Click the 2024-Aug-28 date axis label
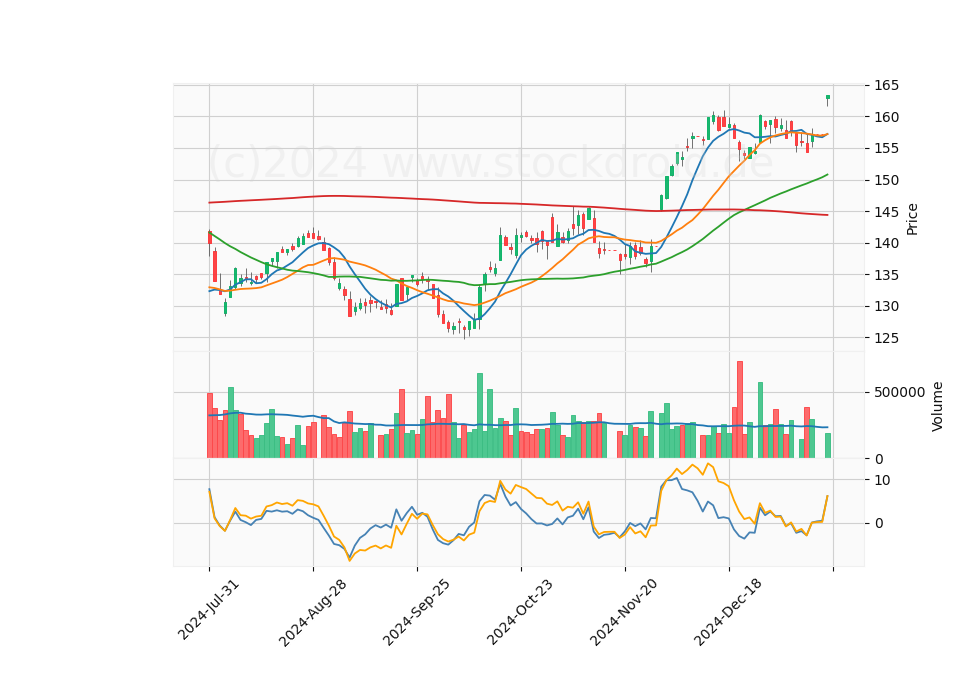960x690 pixels. tap(312, 613)
